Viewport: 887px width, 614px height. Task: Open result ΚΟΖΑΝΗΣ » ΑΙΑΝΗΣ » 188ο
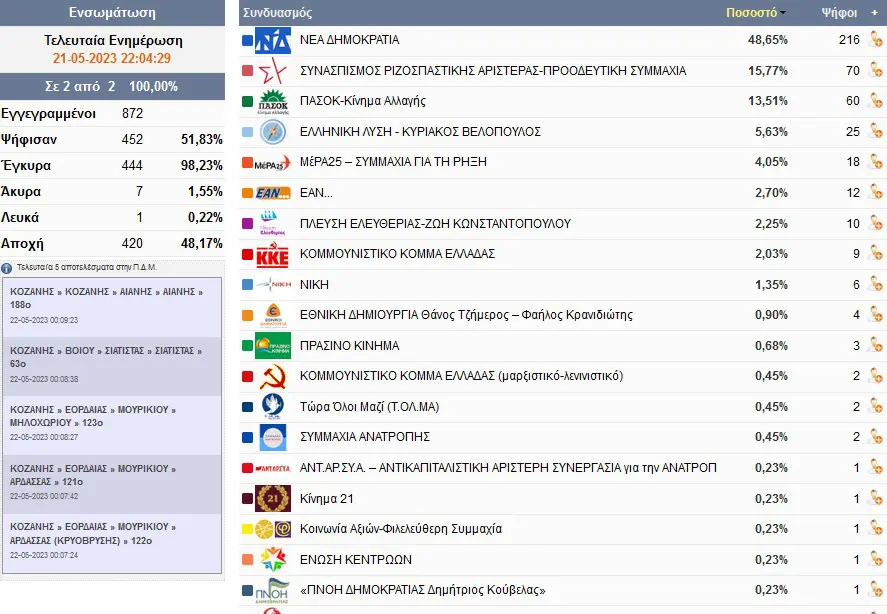coord(112,307)
